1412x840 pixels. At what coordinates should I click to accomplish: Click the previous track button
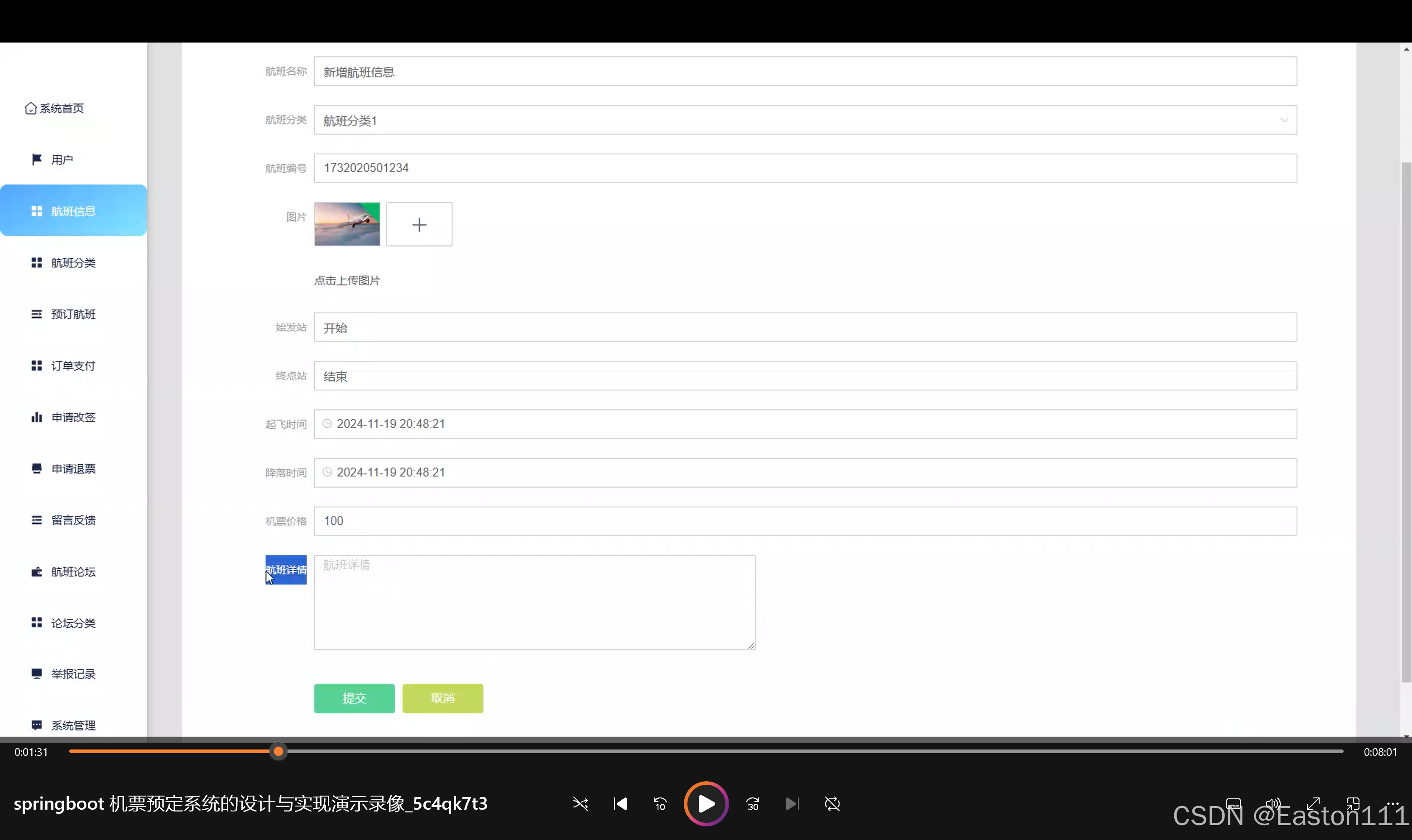click(x=620, y=804)
